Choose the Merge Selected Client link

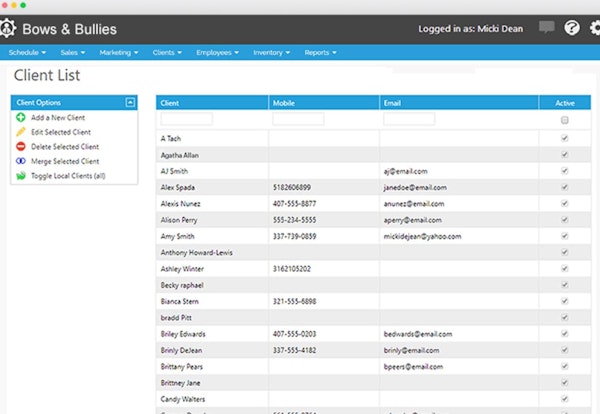65,161
